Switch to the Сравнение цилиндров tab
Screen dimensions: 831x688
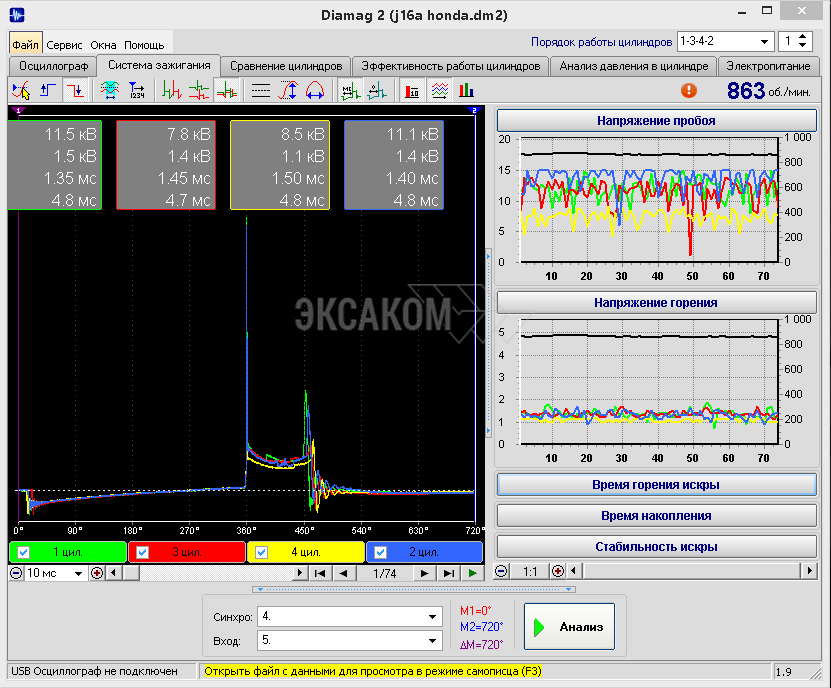pos(285,65)
